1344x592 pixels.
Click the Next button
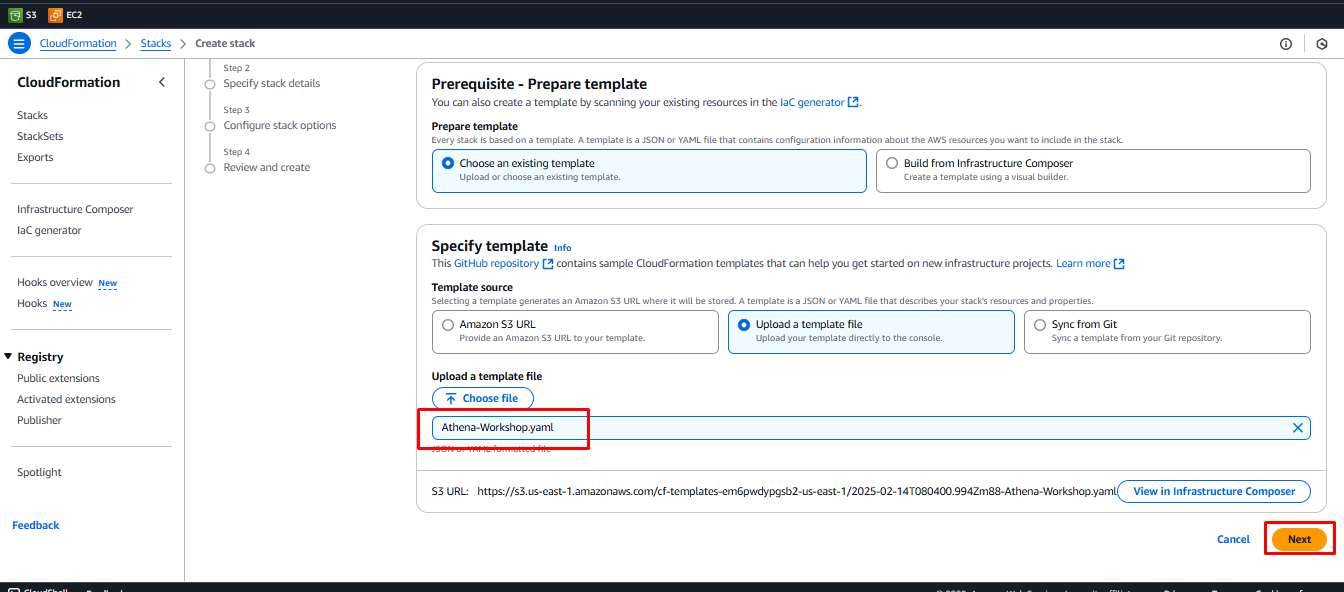point(1299,539)
